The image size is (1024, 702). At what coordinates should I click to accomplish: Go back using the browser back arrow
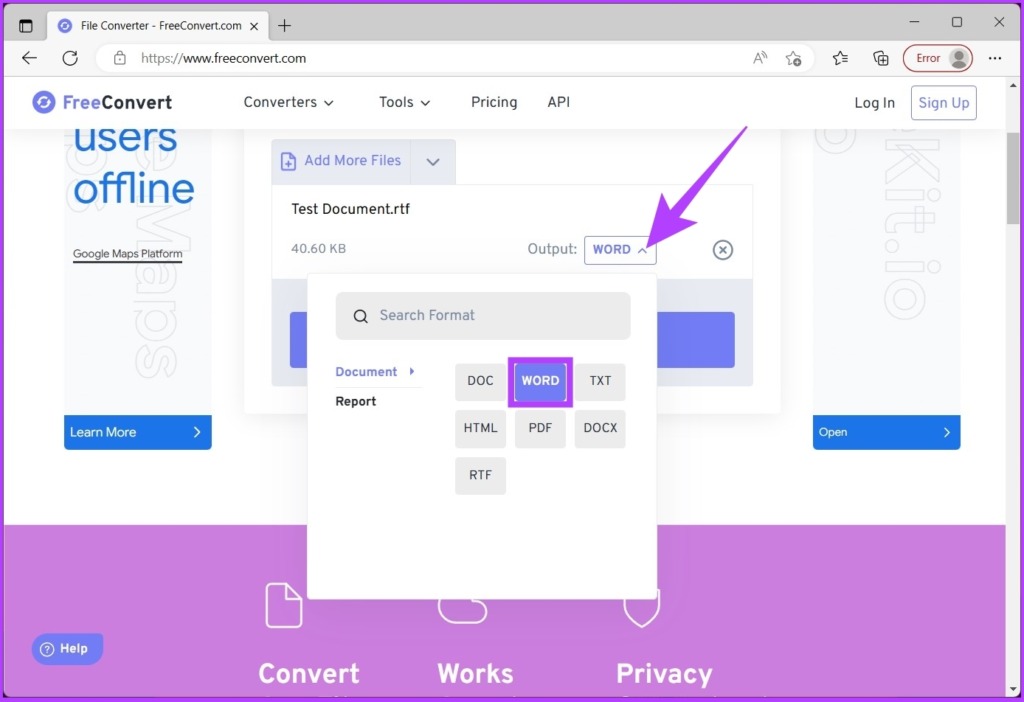(29, 58)
